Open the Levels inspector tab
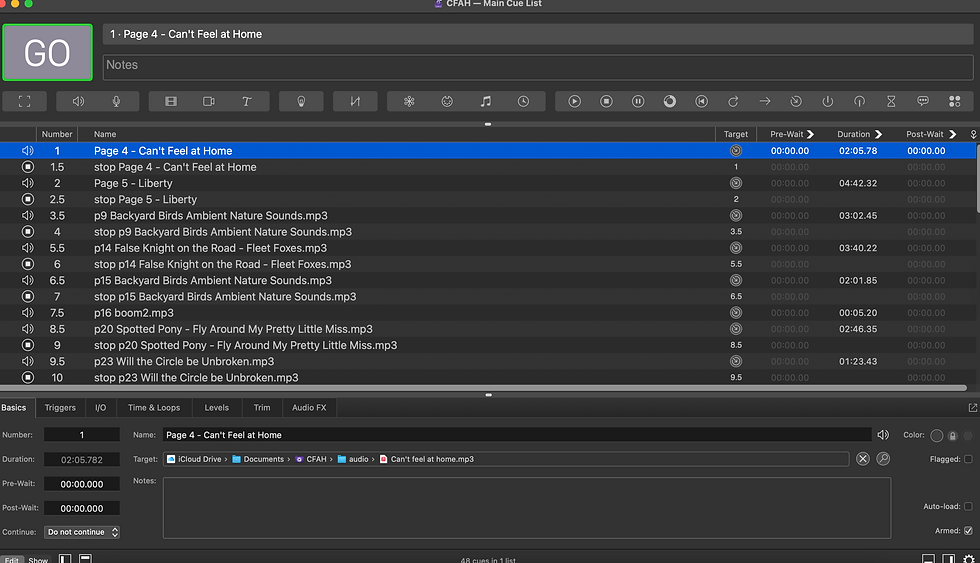Viewport: 980px width, 563px height. (216, 407)
